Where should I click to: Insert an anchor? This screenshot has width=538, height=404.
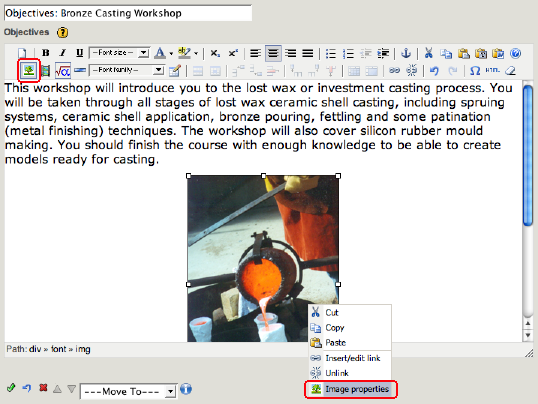point(406,54)
